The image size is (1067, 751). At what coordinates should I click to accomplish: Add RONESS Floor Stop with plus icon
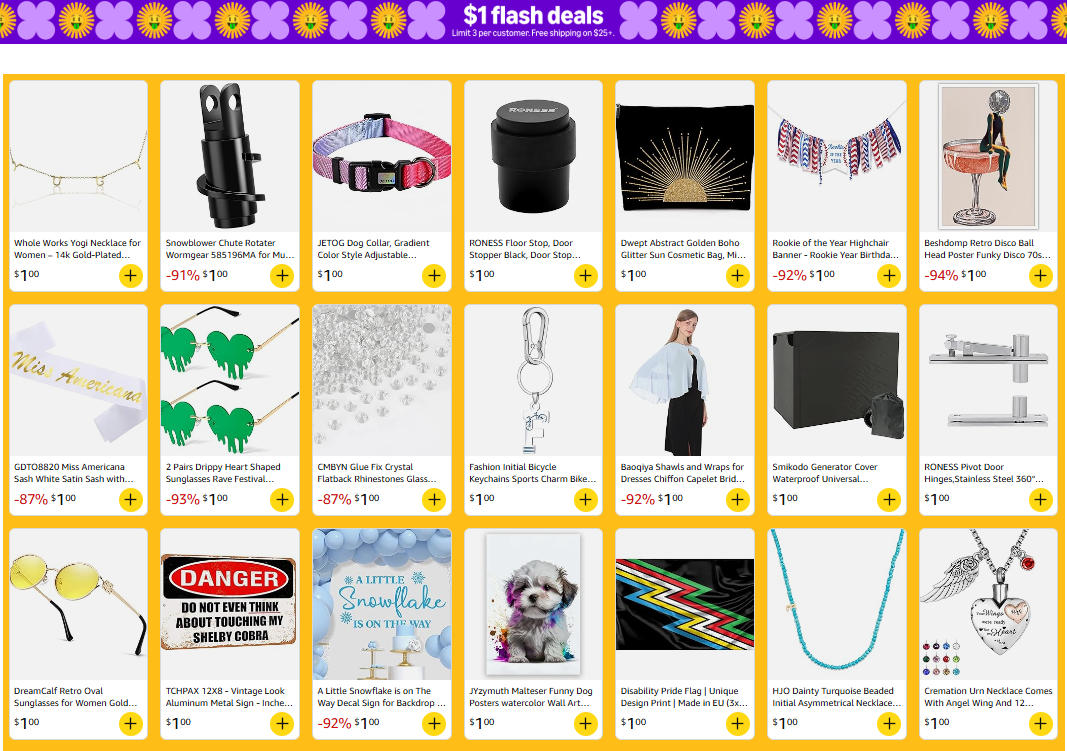point(585,276)
